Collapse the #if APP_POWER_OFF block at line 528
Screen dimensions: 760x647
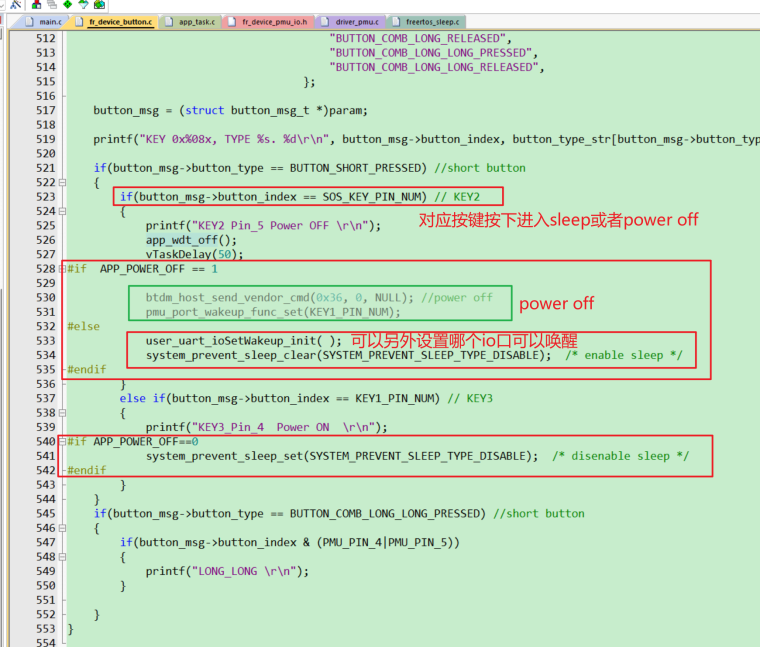(62, 269)
